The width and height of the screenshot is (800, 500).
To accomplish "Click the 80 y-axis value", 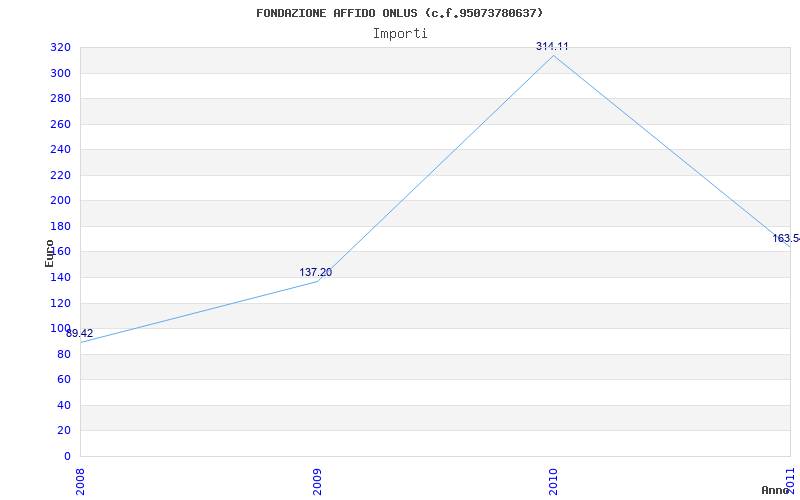I will (64, 355).
